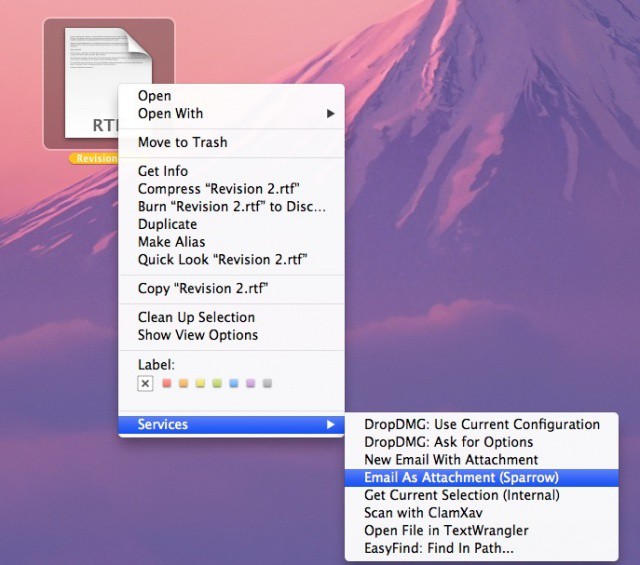Choose DropDMG: Ask for Options

coord(448,442)
